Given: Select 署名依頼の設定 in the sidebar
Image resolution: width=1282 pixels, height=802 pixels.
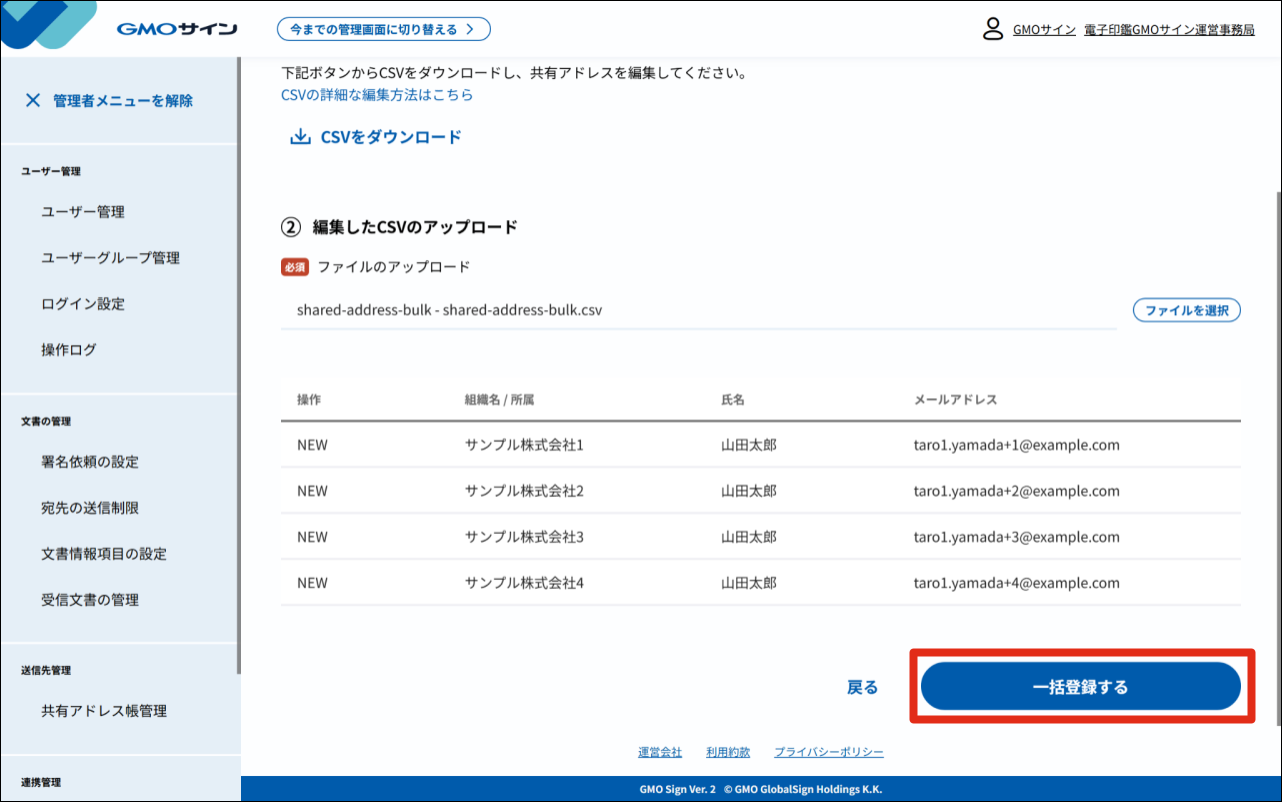Looking at the screenshot, I should click(90, 462).
